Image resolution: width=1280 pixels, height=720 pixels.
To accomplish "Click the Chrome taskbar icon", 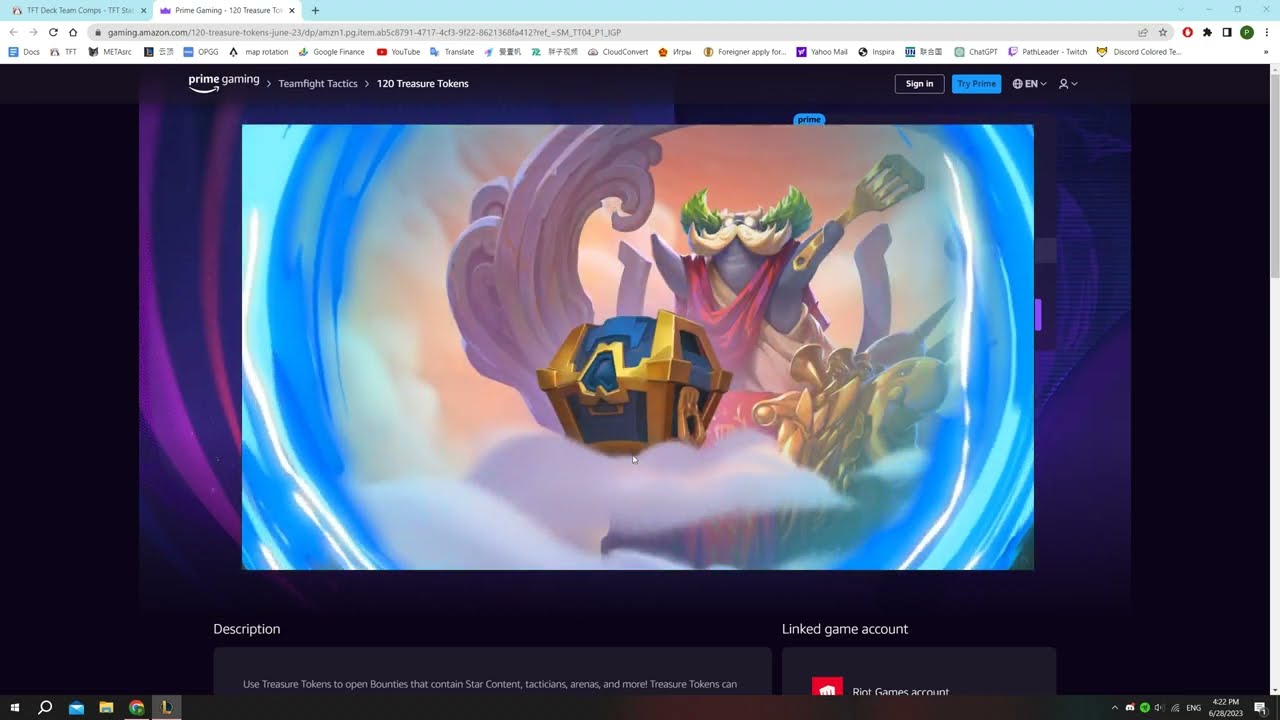I will tap(136, 708).
